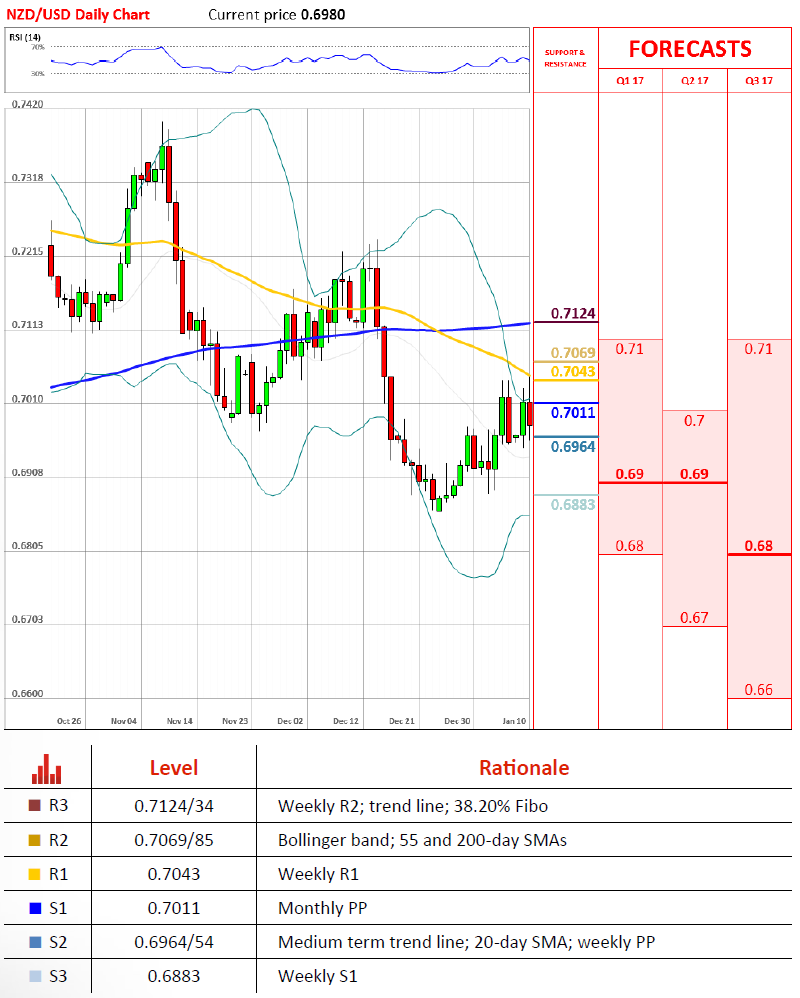
Task: Click the 0.7124 resistance level label
Action: tap(573, 313)
